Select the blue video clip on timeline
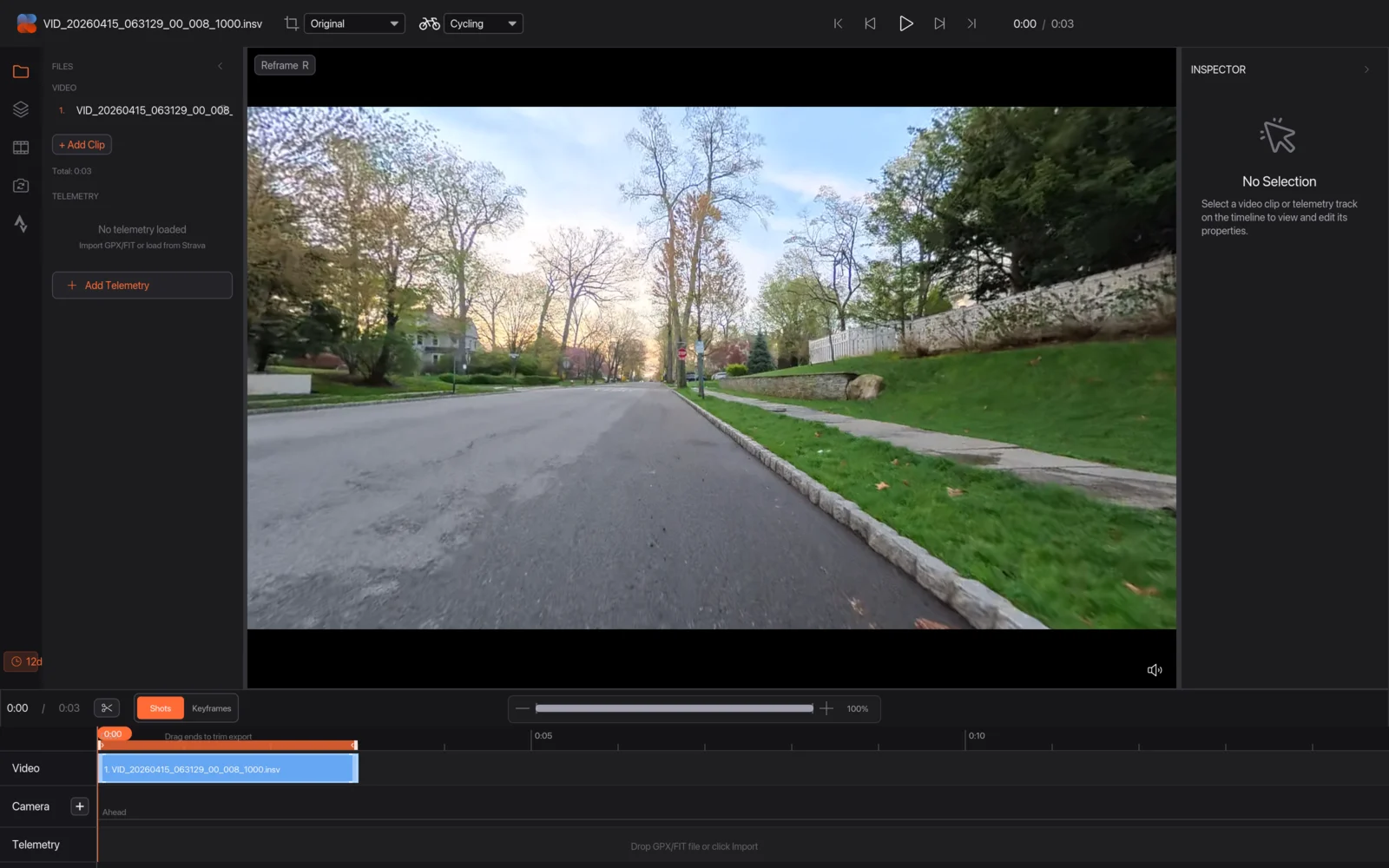Screen dimensions: 1389x868 (228, 769)
